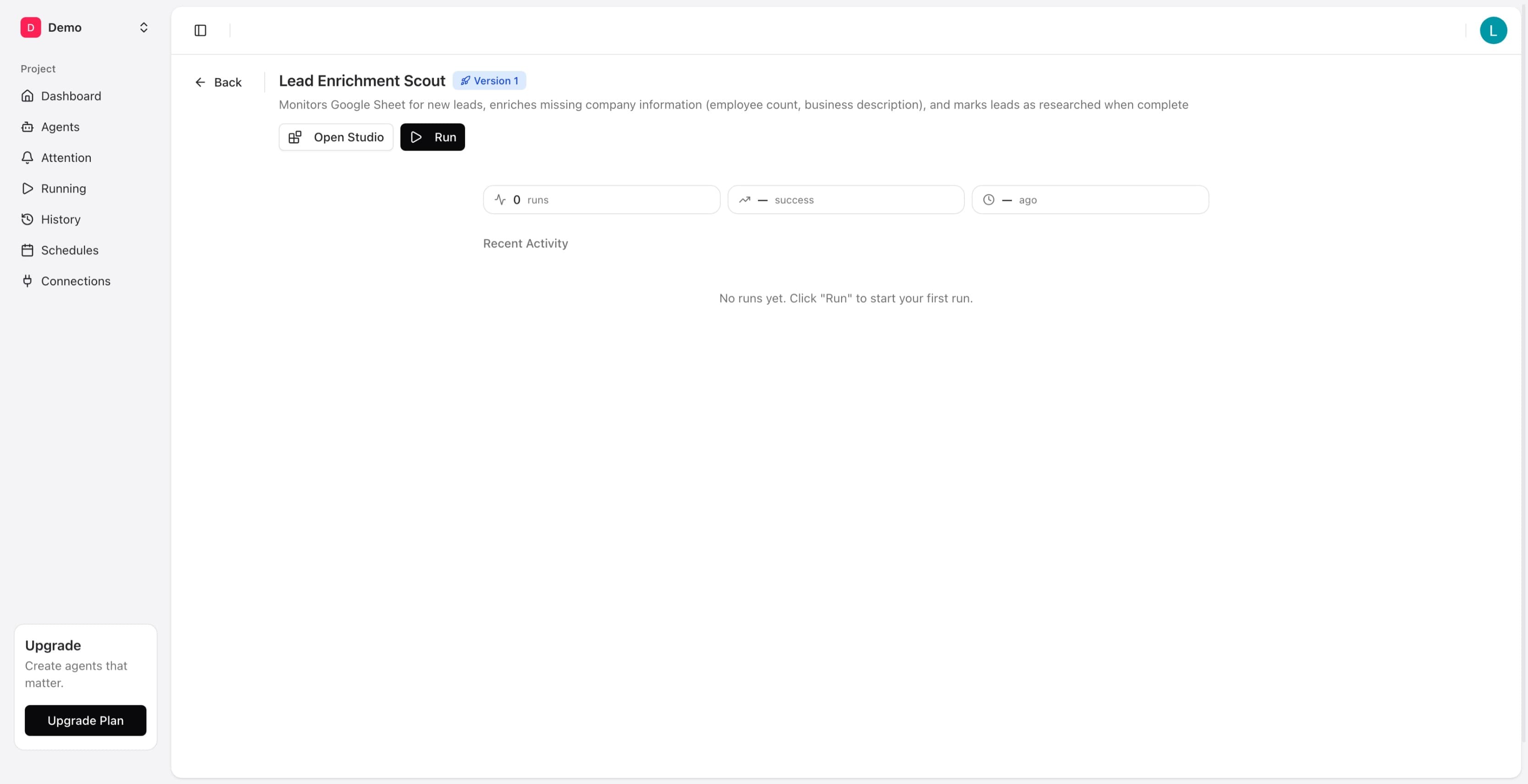Click the success rate stat card
The height and width of the screenshot is (784, 1528).
[845, 199]
